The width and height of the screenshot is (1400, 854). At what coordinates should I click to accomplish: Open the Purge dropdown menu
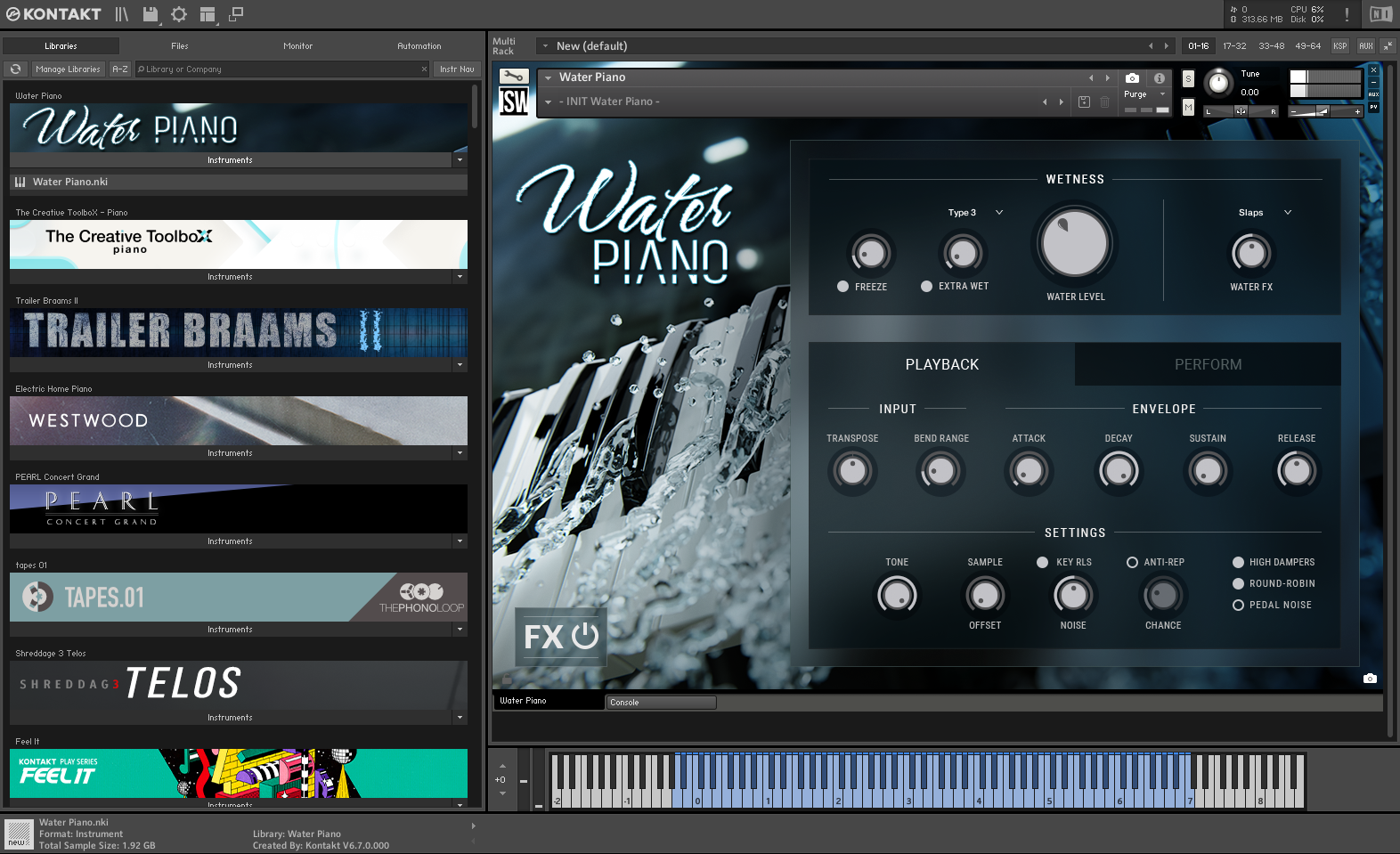(x=1144, y=94)
